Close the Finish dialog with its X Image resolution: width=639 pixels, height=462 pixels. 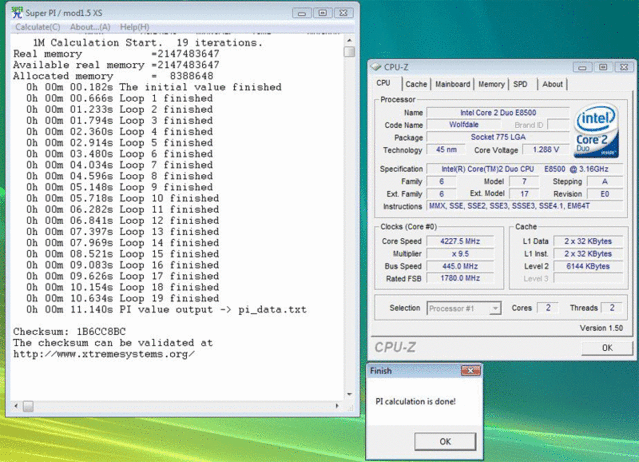(x=471, y=370)
